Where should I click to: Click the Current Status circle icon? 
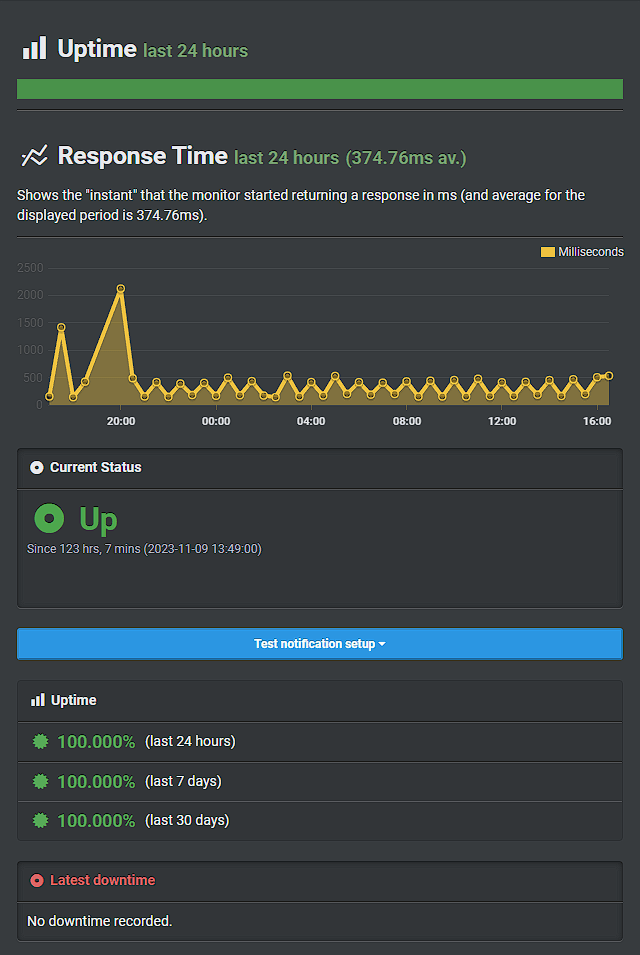[37, 467]
